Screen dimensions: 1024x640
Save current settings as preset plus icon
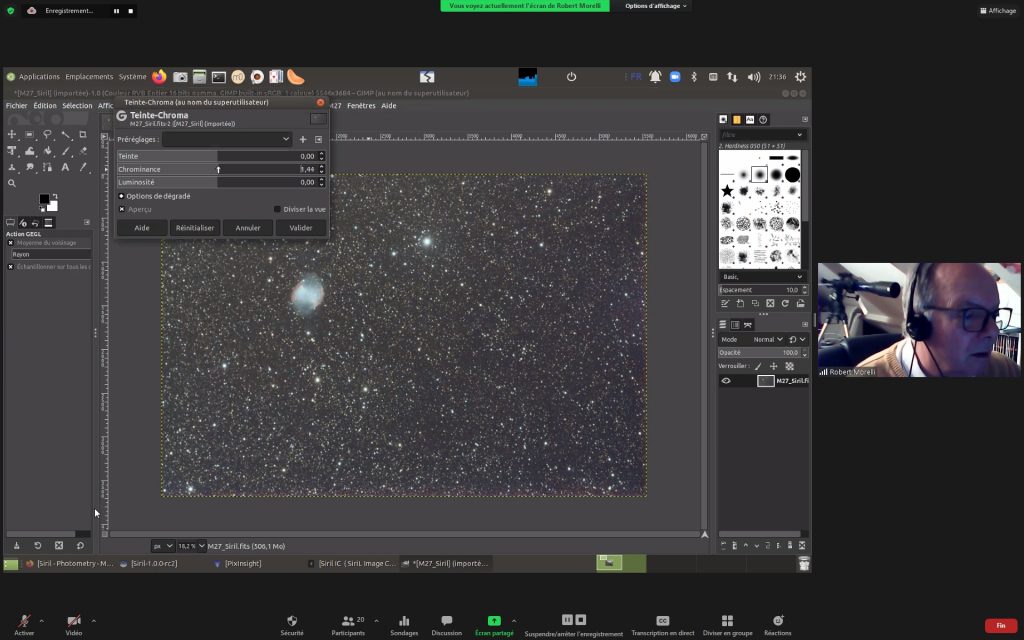point(303,139)
